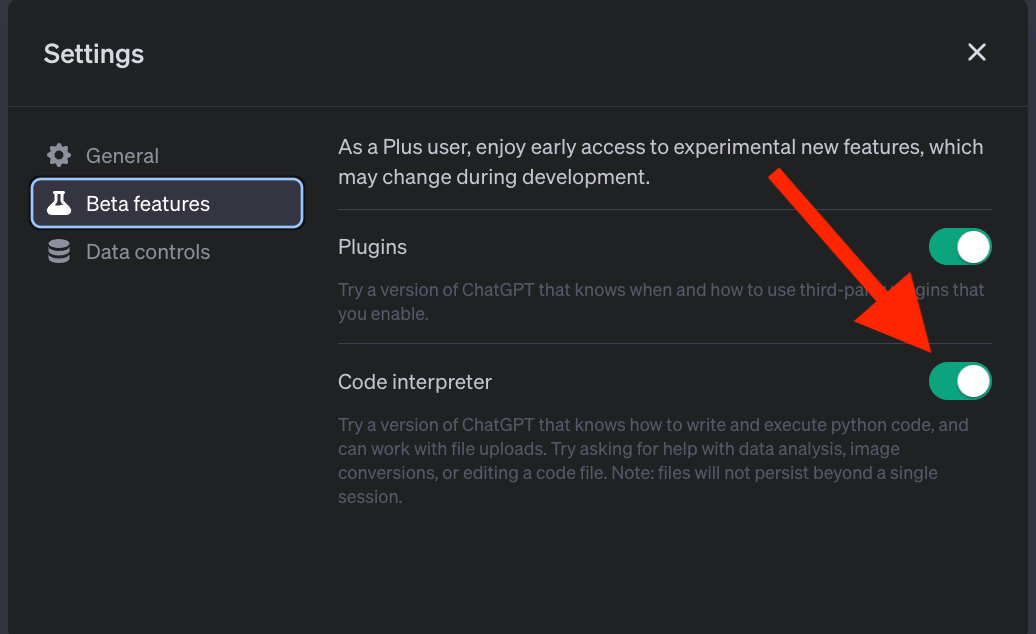Click the red arrow annotation

[x=850, y=260]
